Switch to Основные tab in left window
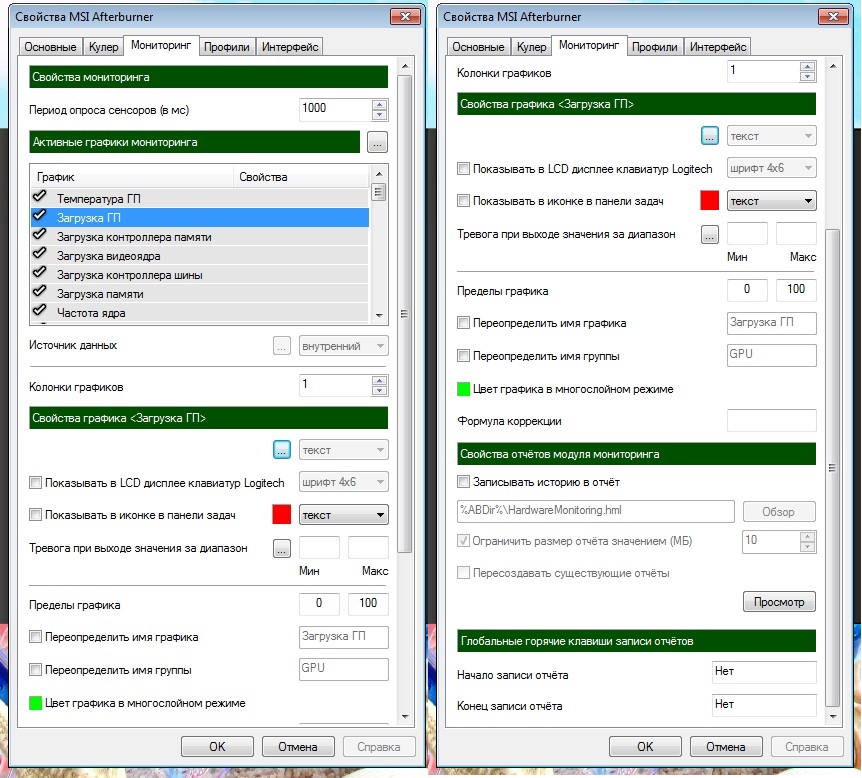This screenshot has height=778, width=862. point(50,47)
